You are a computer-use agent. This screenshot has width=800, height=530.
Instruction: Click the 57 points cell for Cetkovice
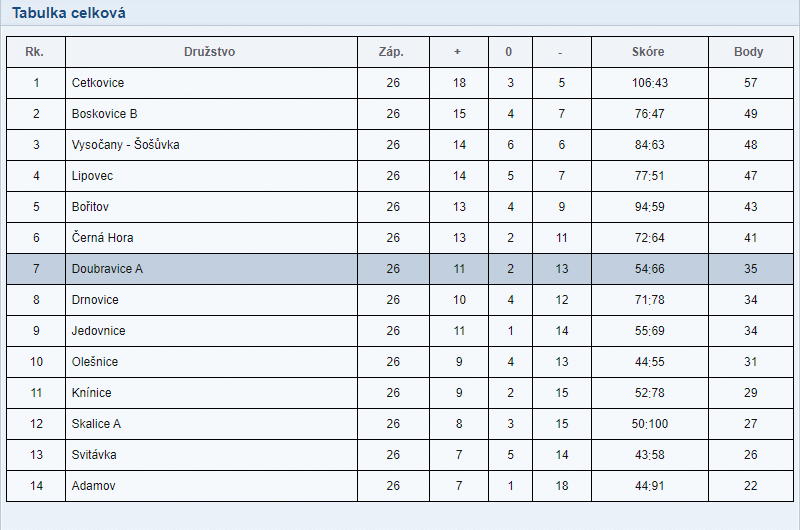point(751,83)
